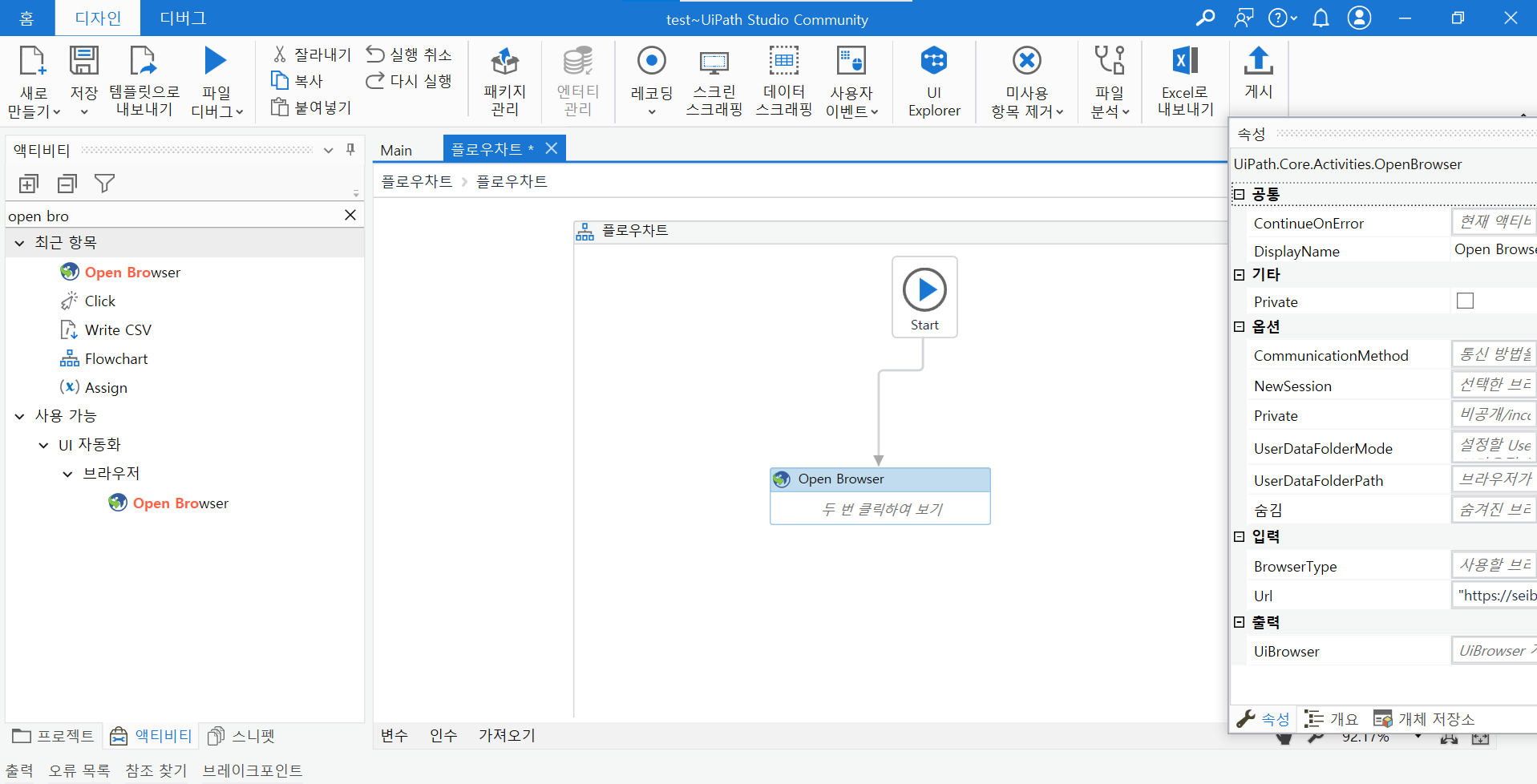The height and width of the screenshot is (784, 1537).
Task: Pin the 액티비티 panel
Action: 350,150
